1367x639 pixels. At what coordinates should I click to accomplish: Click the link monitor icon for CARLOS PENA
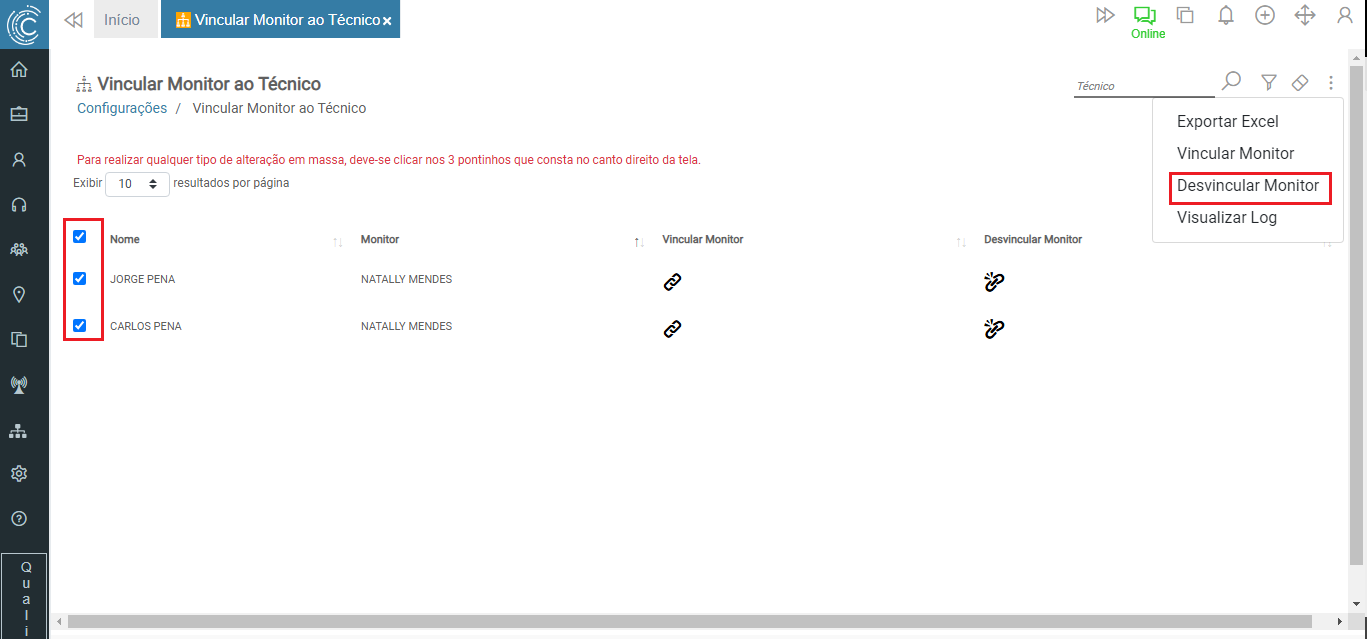672,328
